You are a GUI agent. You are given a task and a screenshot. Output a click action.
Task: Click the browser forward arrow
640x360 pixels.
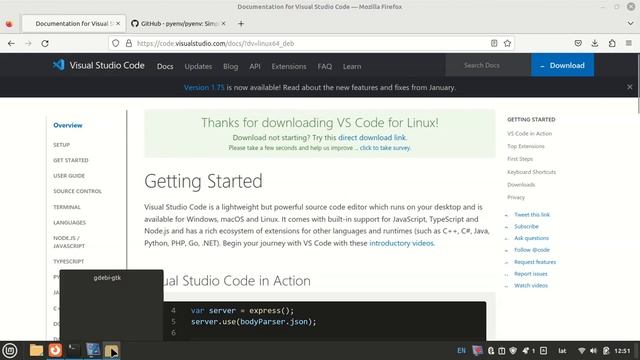pos(28,43)
